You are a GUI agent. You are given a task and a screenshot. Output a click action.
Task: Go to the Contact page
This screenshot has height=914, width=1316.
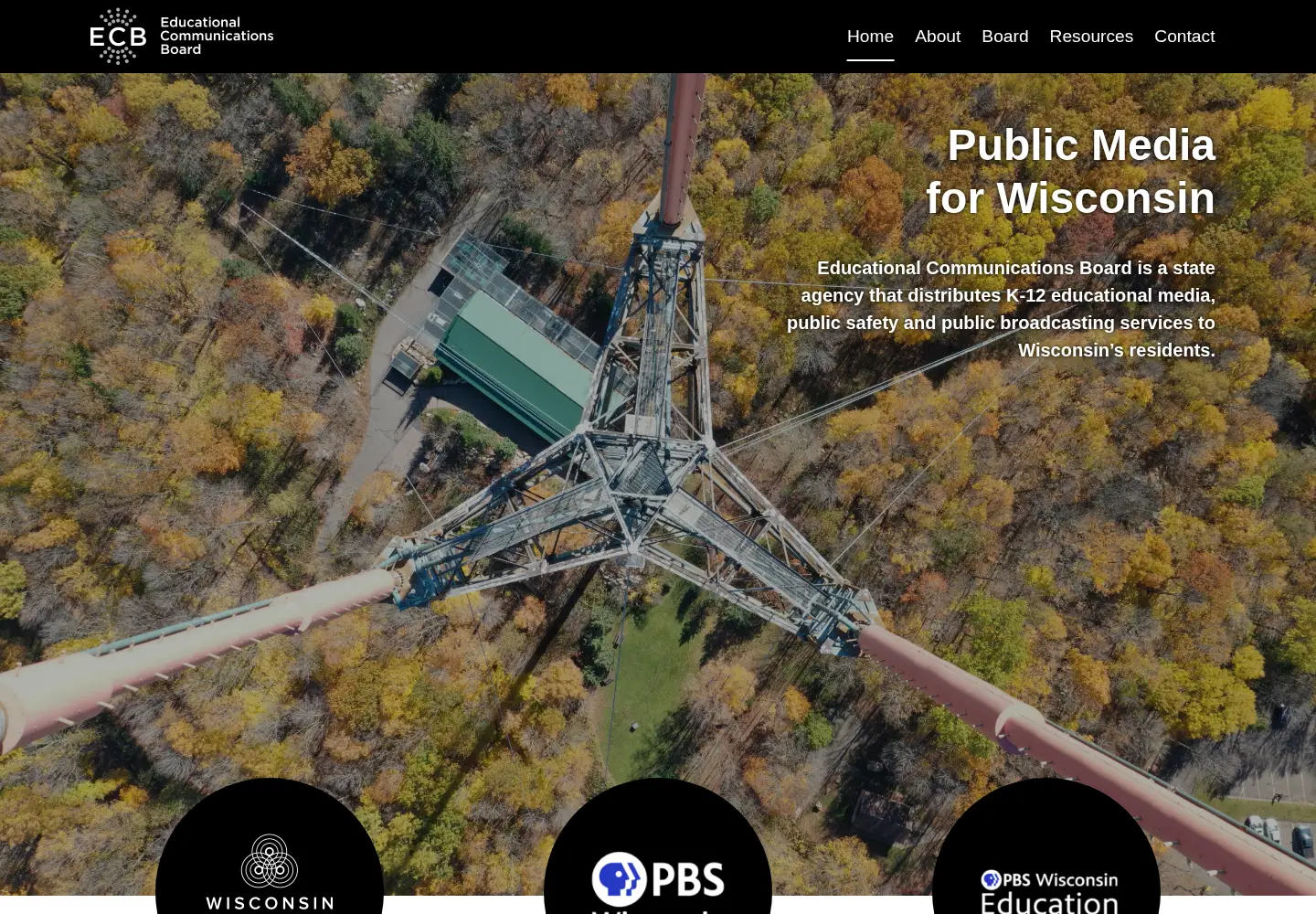[1184, 37]
